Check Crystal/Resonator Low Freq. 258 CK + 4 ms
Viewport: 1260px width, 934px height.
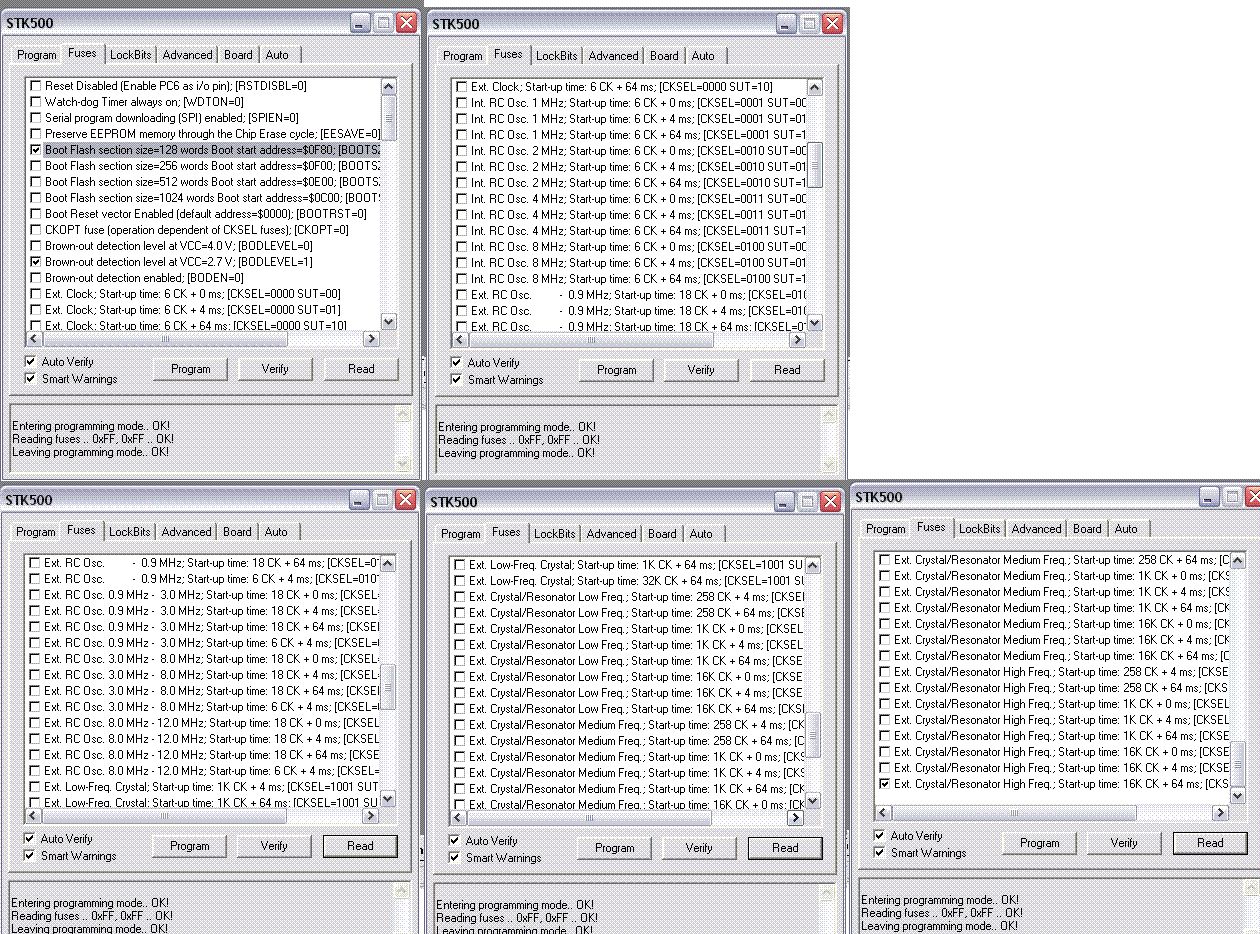460,597
